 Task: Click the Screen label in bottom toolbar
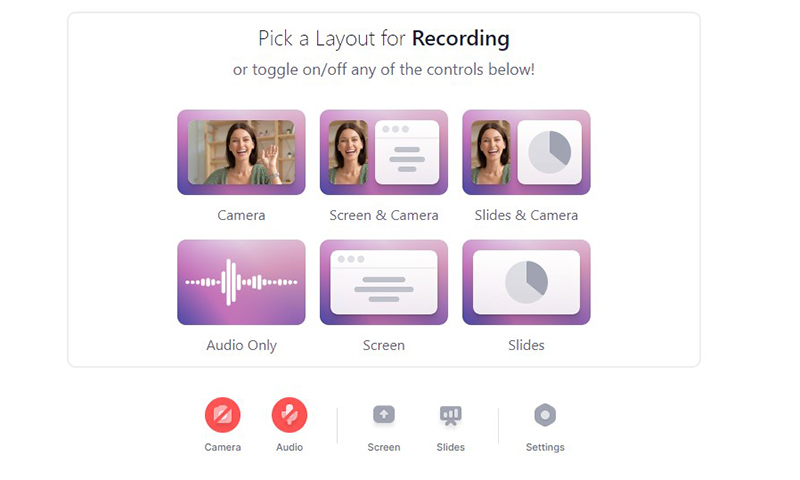click(384, 447)
